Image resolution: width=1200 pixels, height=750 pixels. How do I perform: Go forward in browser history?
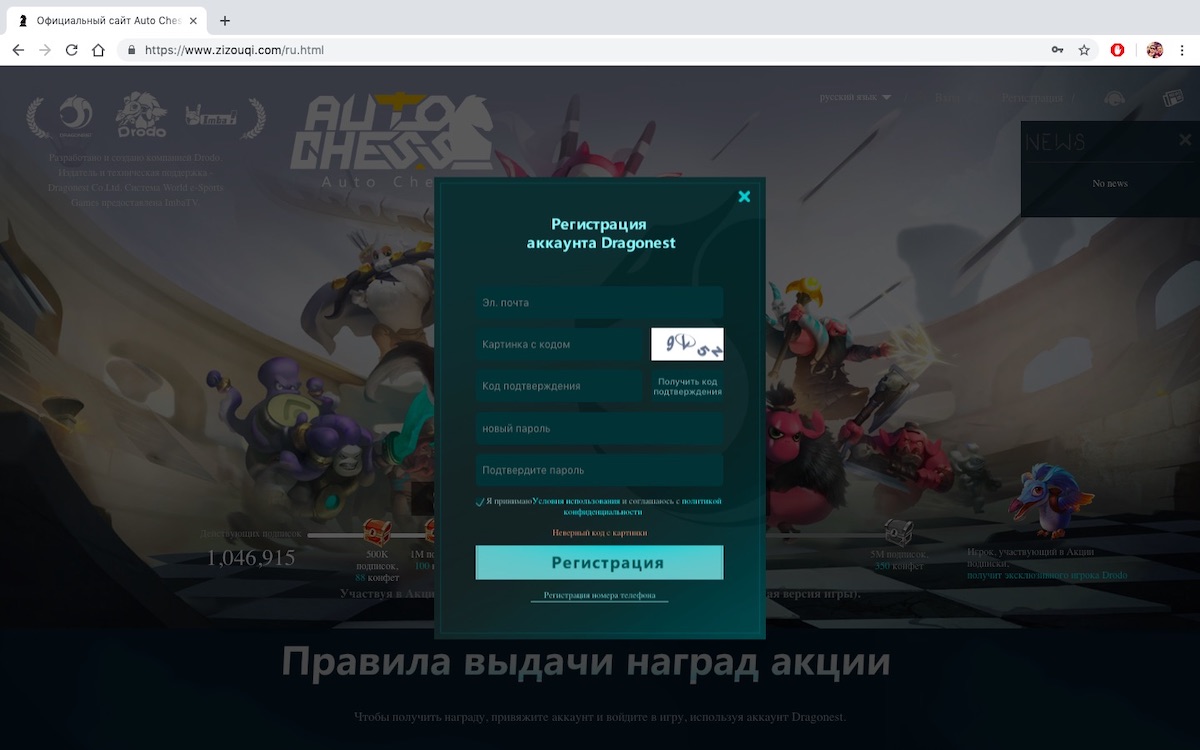coord(45,50)
